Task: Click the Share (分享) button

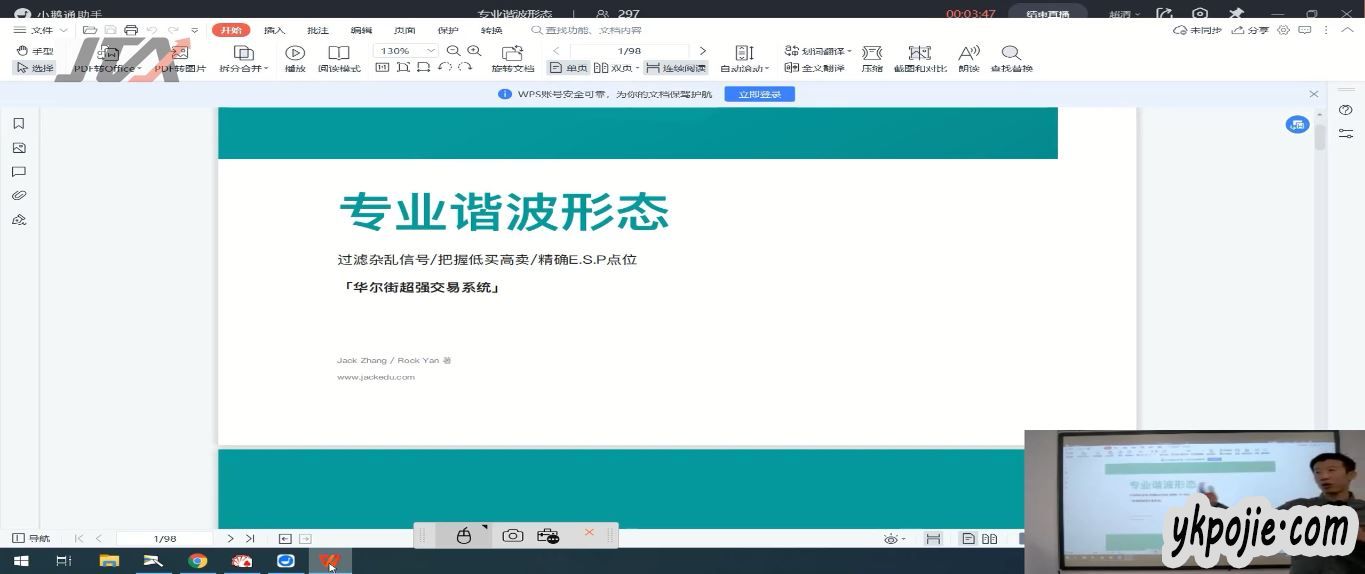Action: tap(1250, 30)
